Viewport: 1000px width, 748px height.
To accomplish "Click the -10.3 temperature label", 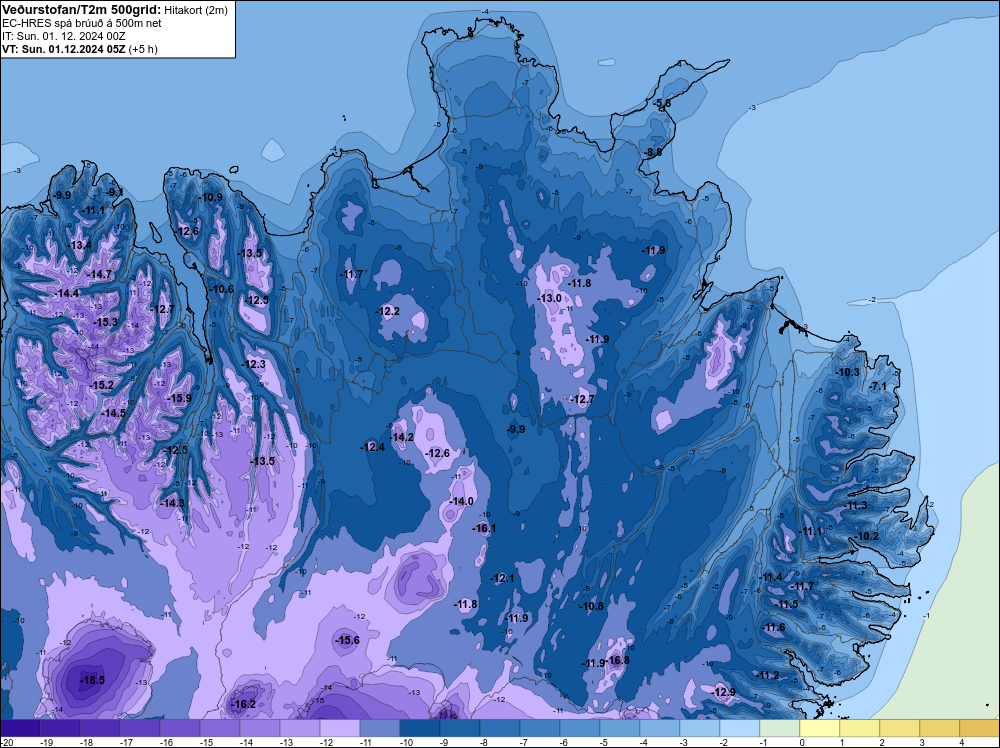I will (x=848, y=372).
